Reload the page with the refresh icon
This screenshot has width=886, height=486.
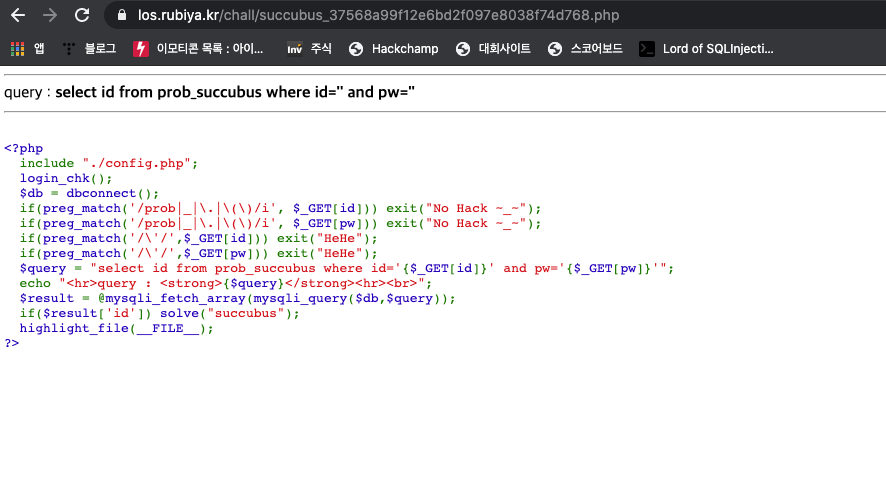(x=82, y=15)
